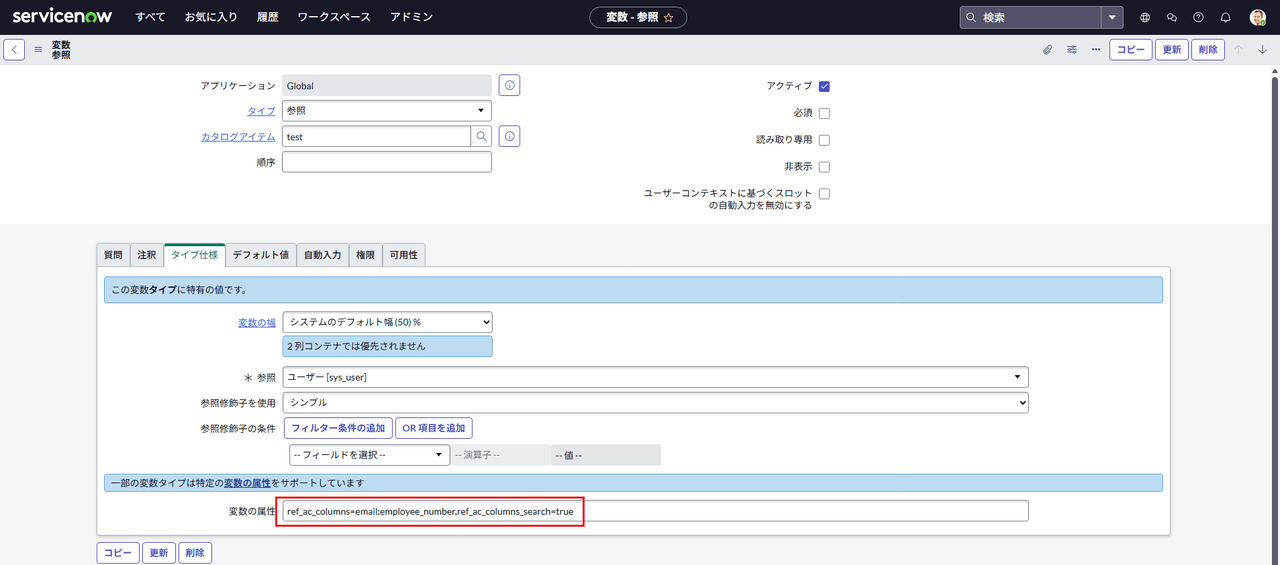This screenshot has height=565, width=1280.
Task: Click the back arrow button
Action: (14, 49)
